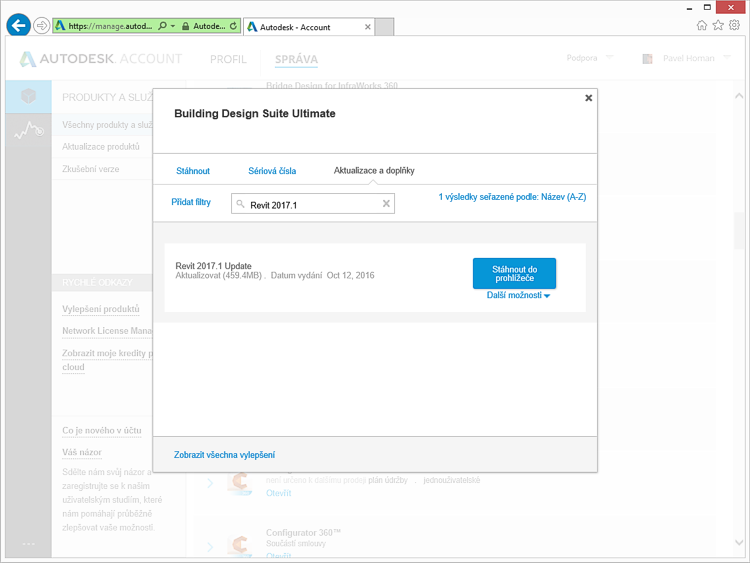
Task: Select the Aktualizace a doplňky tab
Action: 374,170
